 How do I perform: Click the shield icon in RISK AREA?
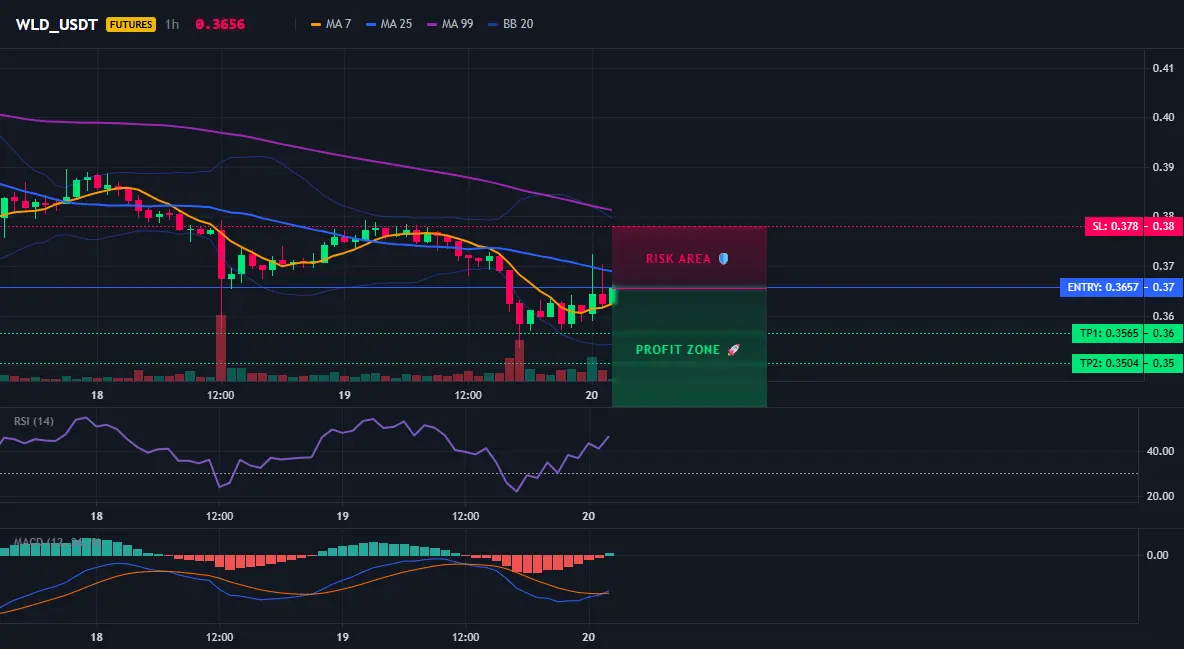pyautogui.click(x=723, y=258)
